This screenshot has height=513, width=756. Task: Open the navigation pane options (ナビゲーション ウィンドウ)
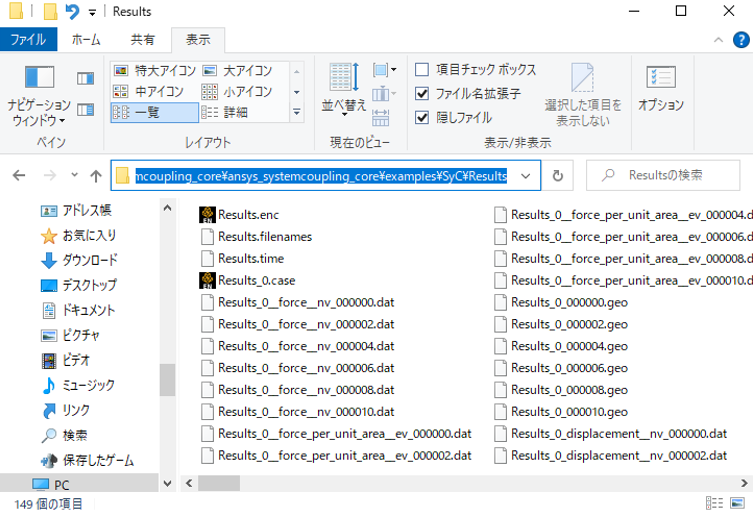(x=39, y=96)
